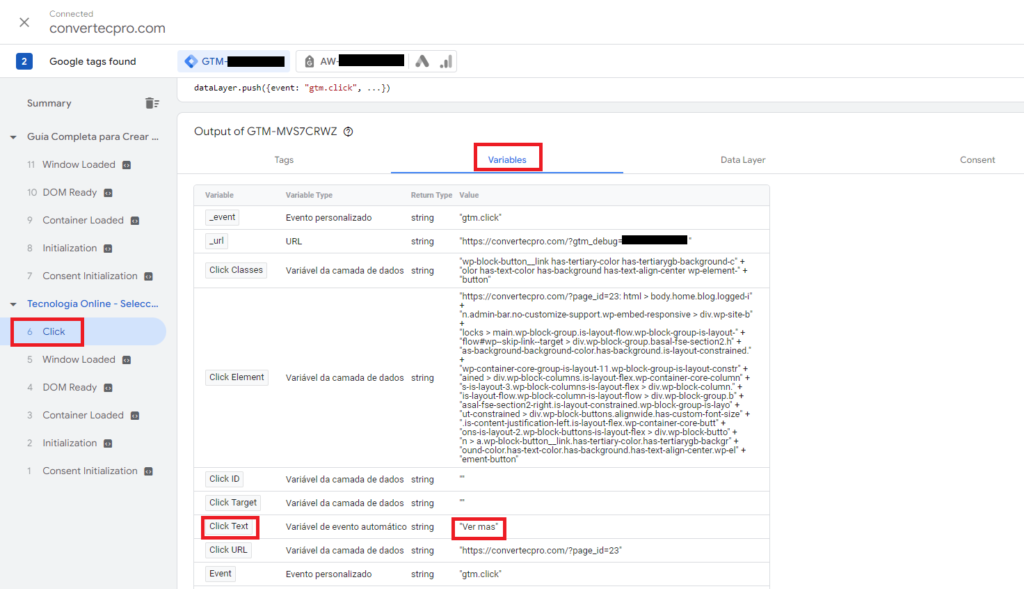Select the Tecnologia Online page entry
Image resolution: width=1024 pixels, height=589 pixels.
coord(93,304)
